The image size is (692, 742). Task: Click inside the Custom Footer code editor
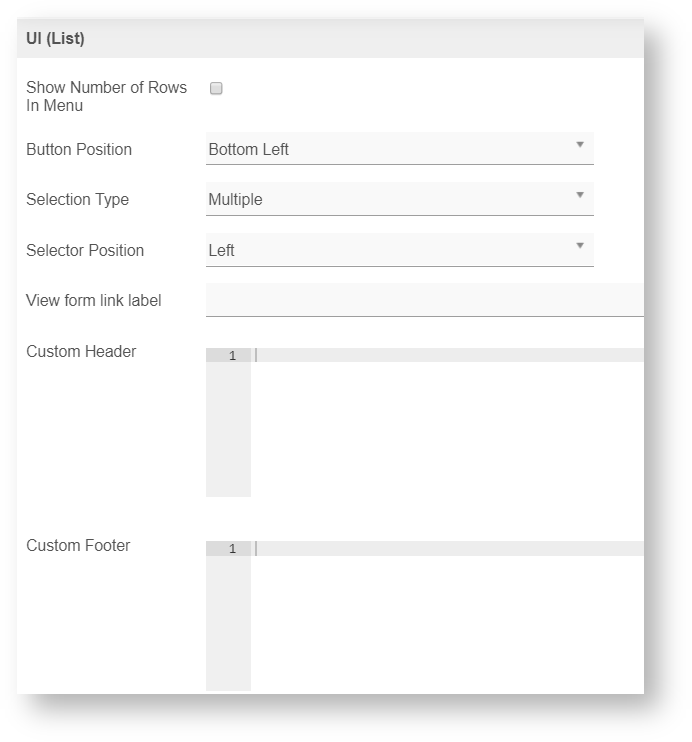(447, 615)
